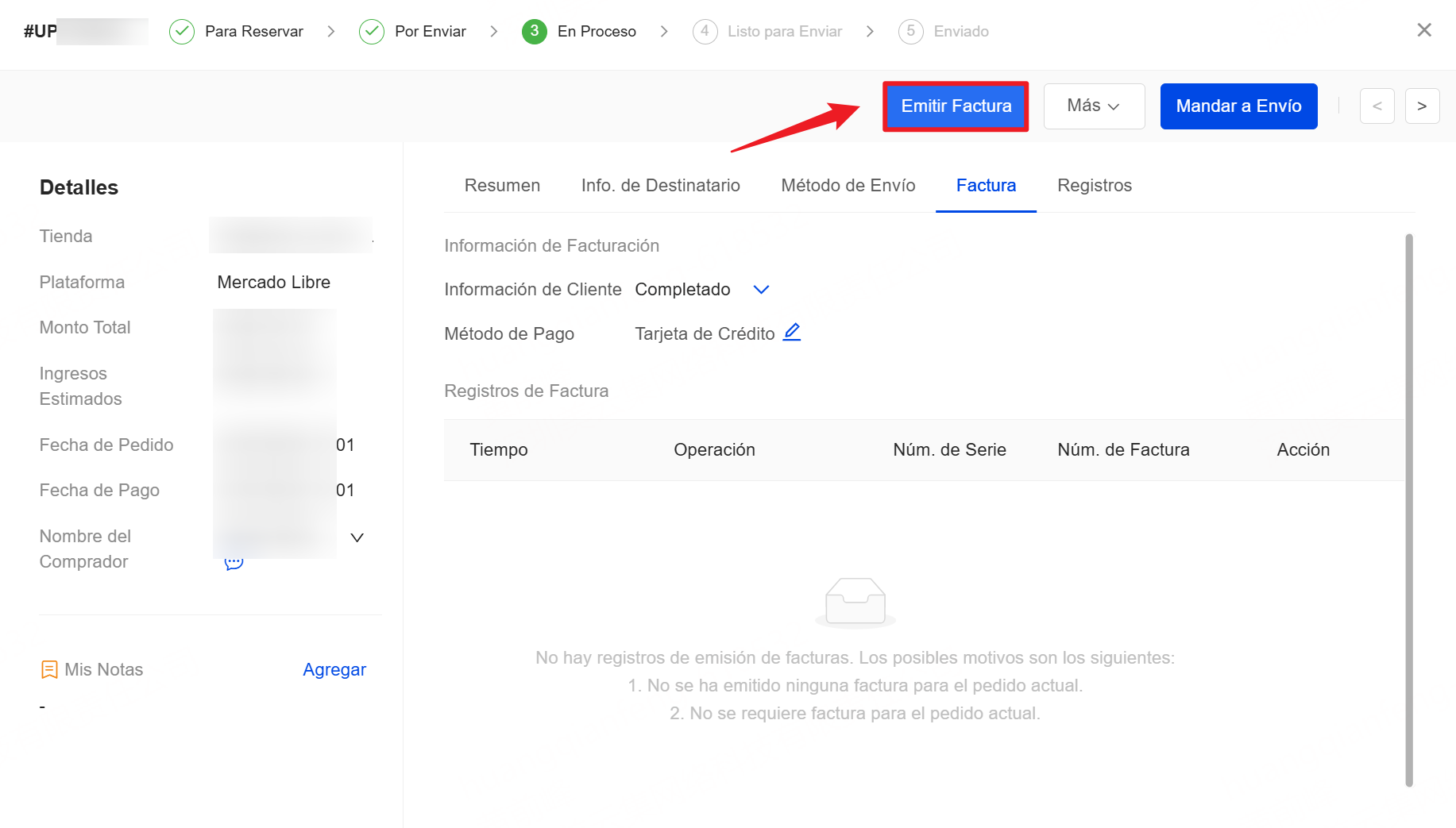Click the Detalles heading

point(79,188)
